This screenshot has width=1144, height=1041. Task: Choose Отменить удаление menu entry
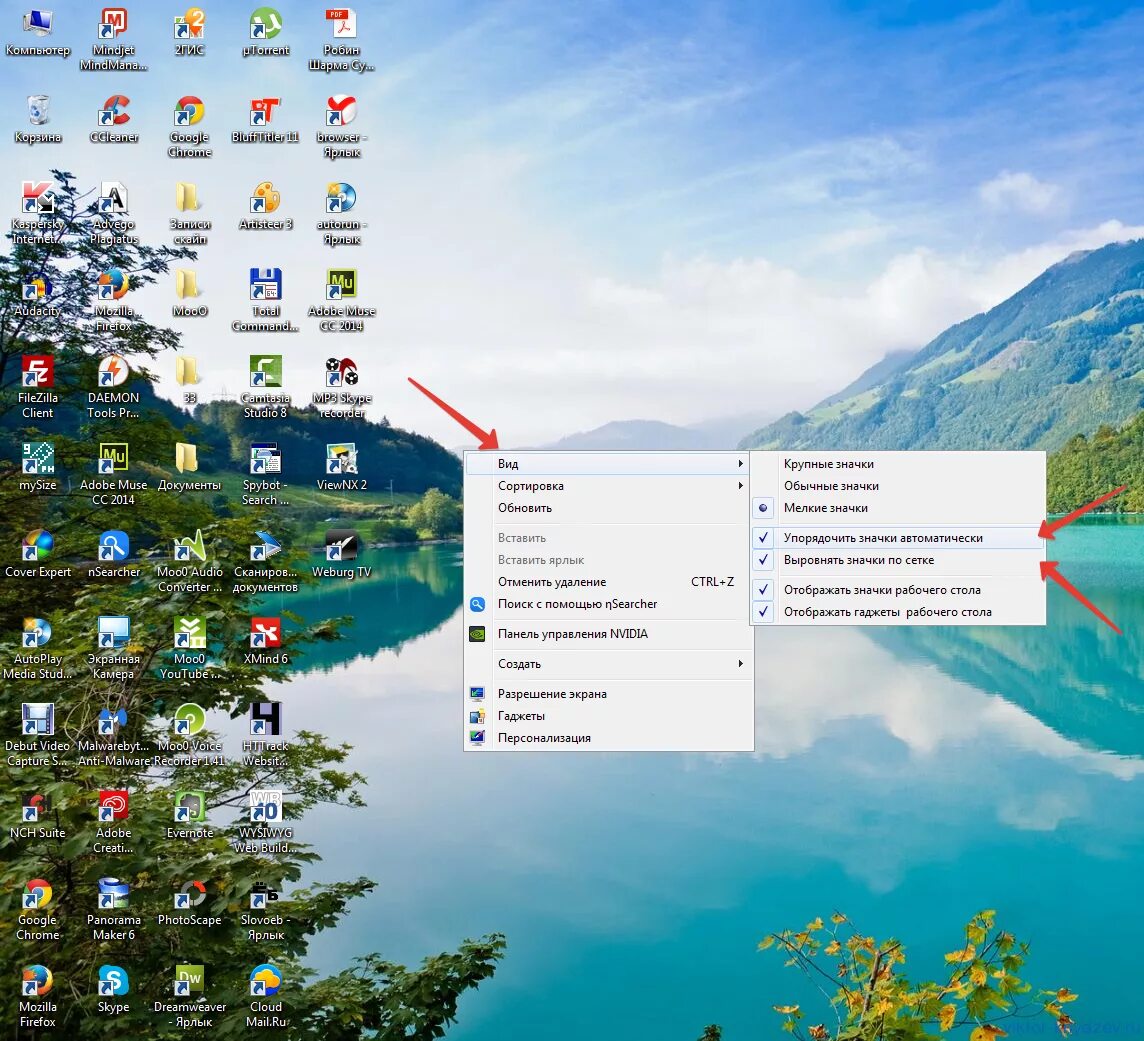coord(608,582)
